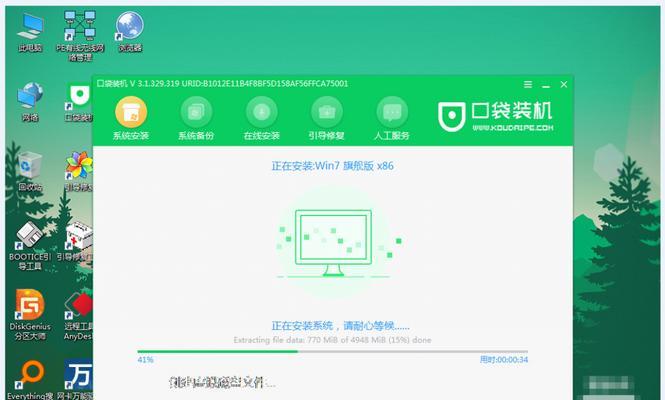665x400 pixels.
Task: Open the AnyDesk remote tool icon
Action: click(x=78, y=316)
